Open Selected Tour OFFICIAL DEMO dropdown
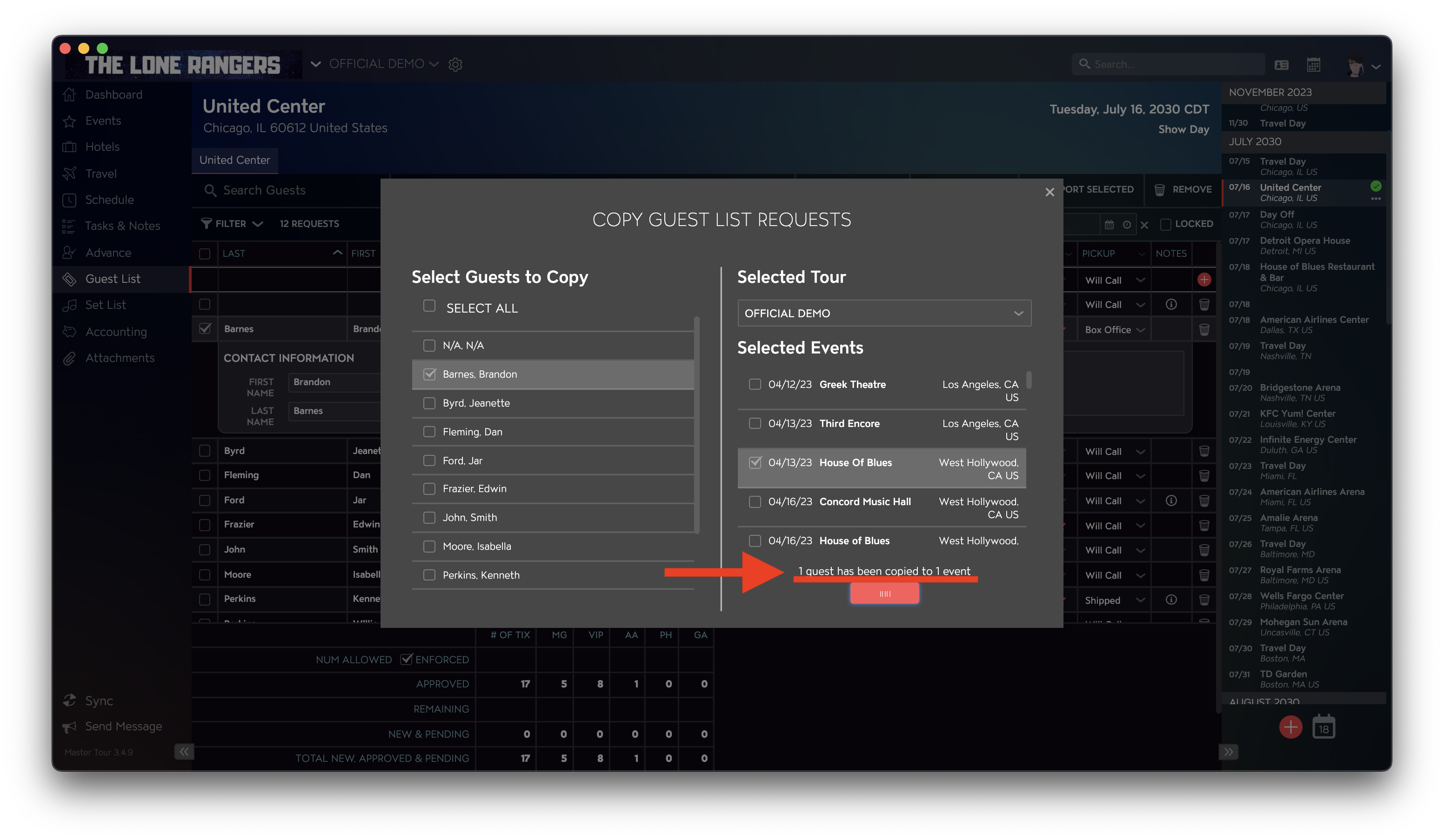 pyautogui.click(x=884, y=313)
